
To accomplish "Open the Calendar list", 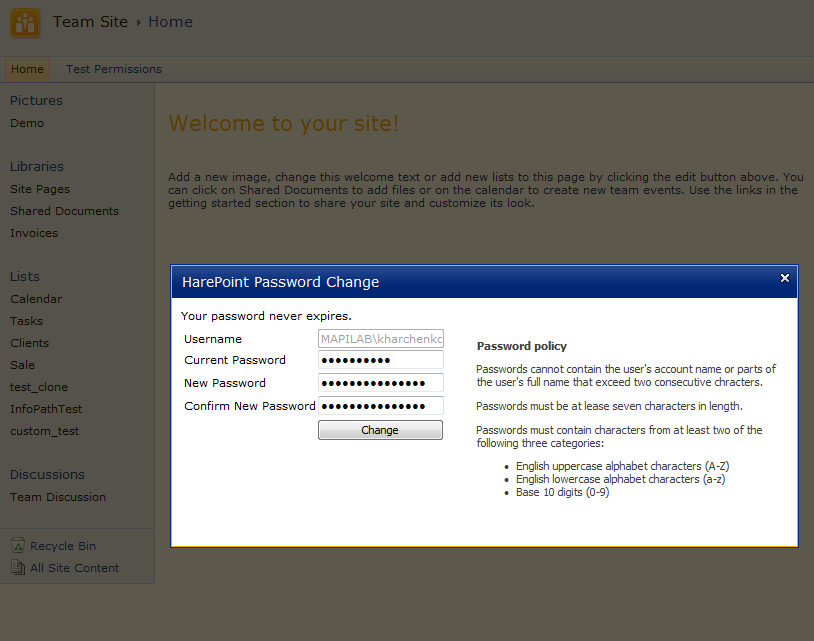I will (x=36, y=299).
